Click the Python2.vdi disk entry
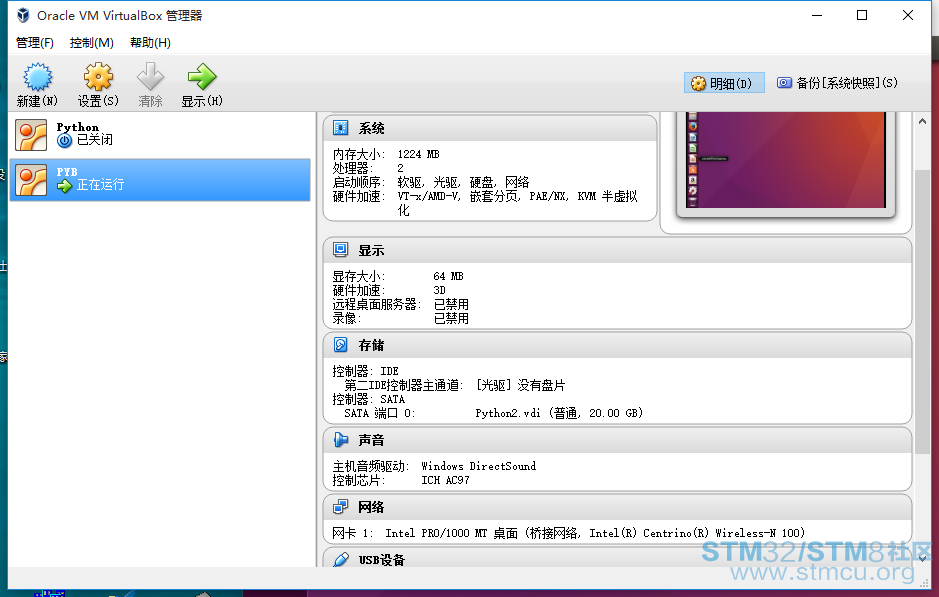Image resolution: width=939 pixels, height=597 pixels. [x=559, y=413]
